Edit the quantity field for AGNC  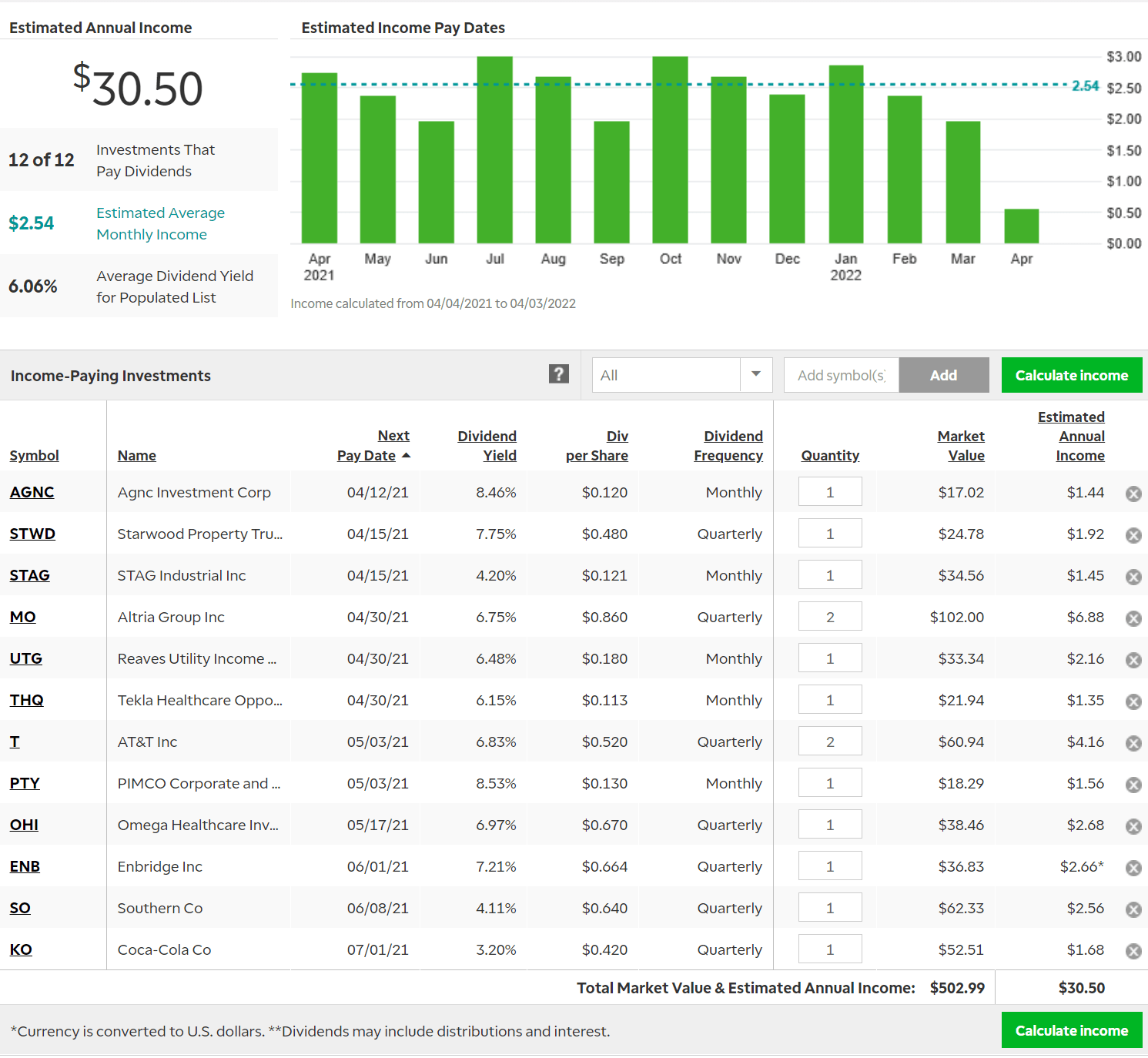pyautogui.click(x=830, y=492)
